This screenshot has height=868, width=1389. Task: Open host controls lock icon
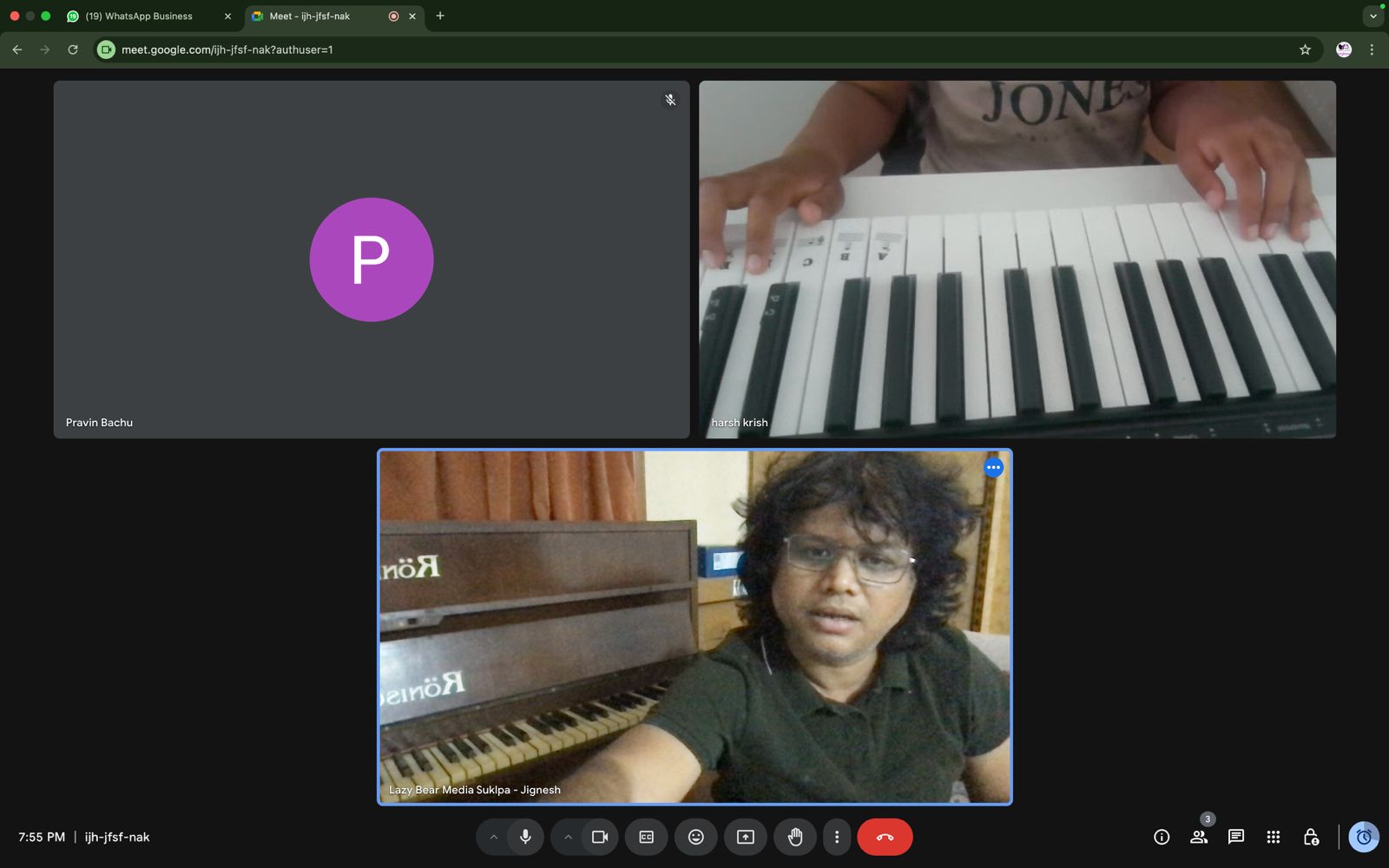pos(1311,837)
